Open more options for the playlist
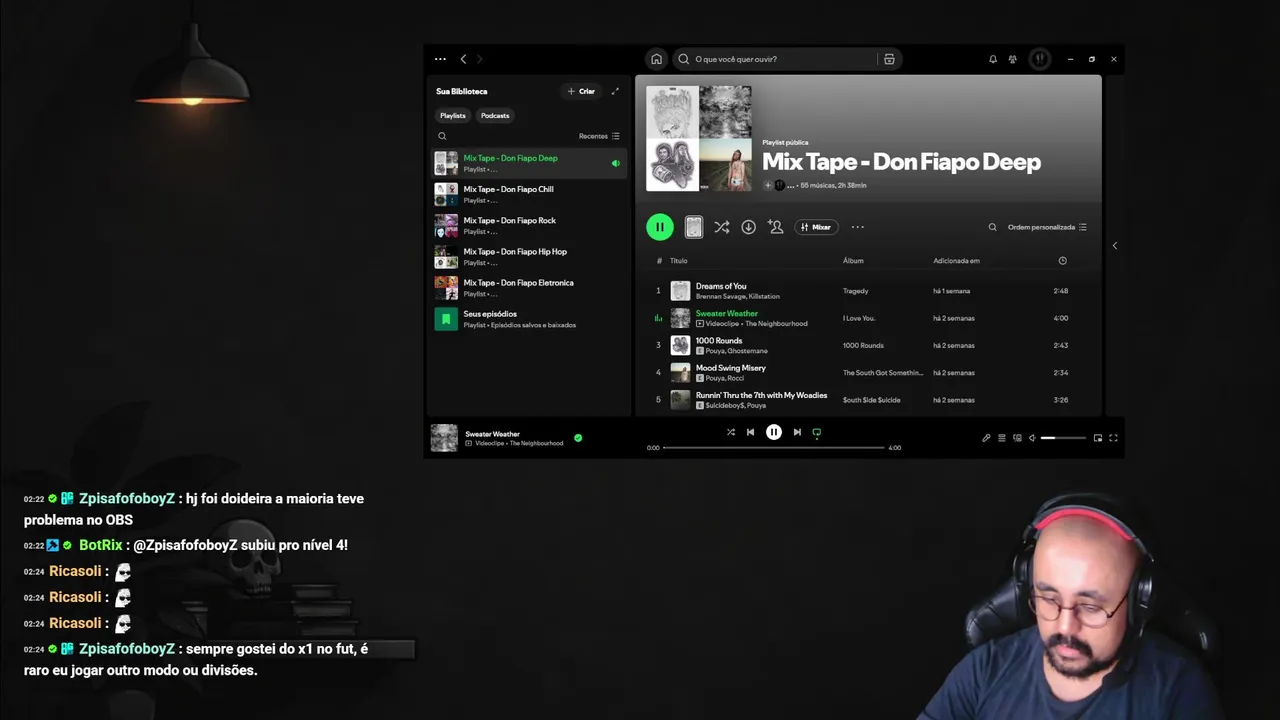1280x720 pixels. (857, 227)
